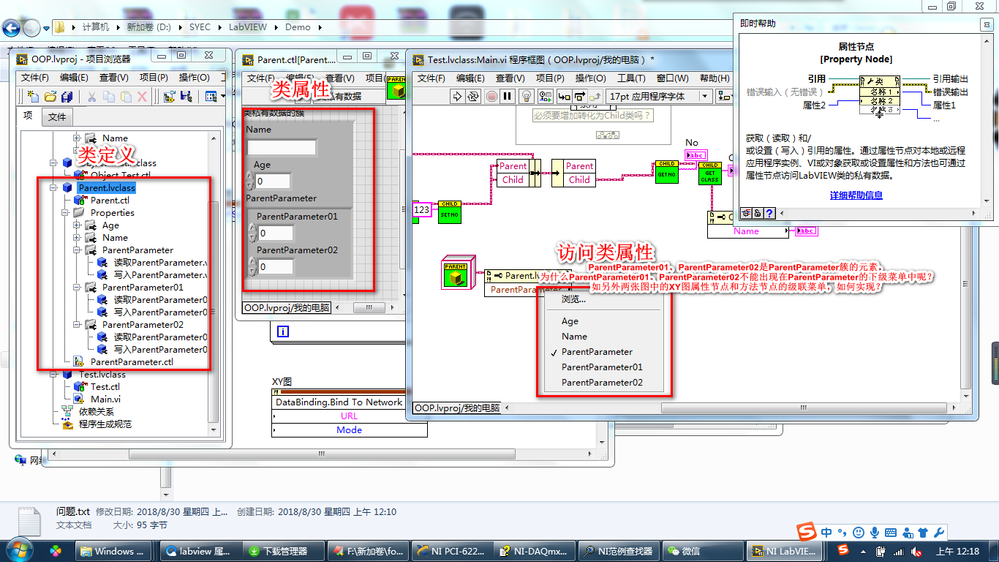Click the Windows Start orb
Screen dimensions: 999x562
[x=18, y=550]
